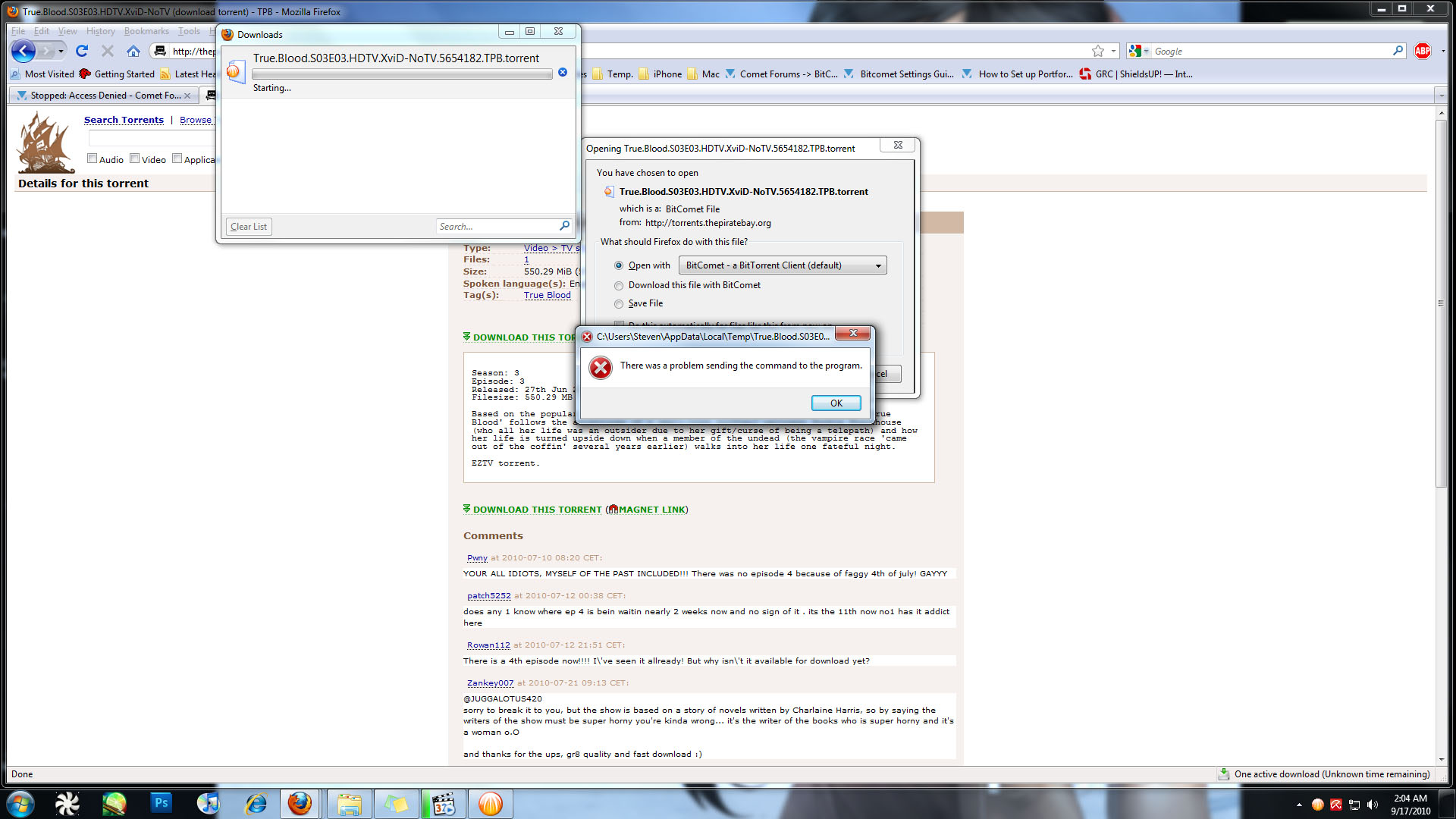The height and width of the screenshot is (819, 1456).
Task: Click the search magnifier in Downloads window
Action: pyautogui.click(x=564, y=226)
